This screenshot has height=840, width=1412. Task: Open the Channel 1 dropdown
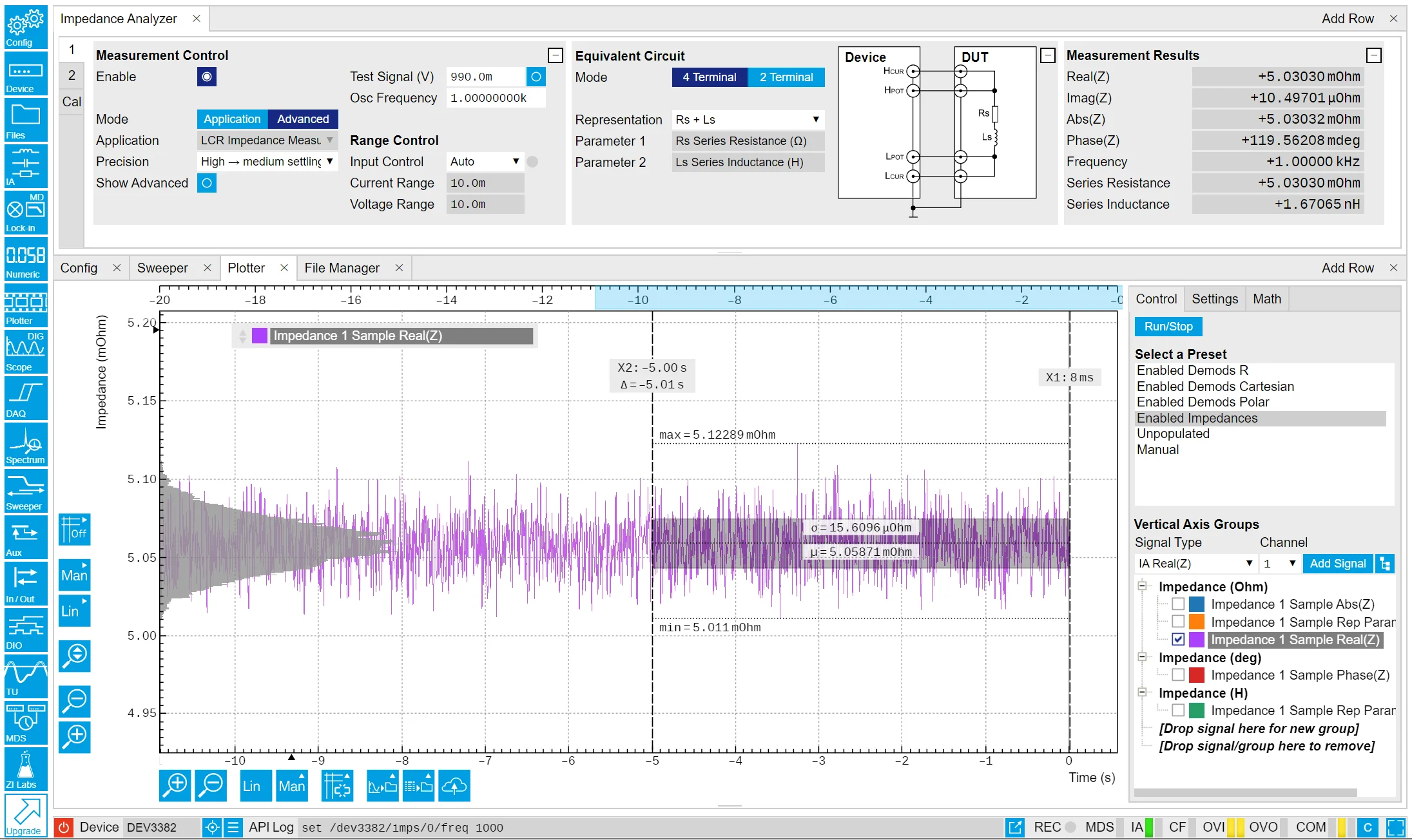(x=1280, y=564)
